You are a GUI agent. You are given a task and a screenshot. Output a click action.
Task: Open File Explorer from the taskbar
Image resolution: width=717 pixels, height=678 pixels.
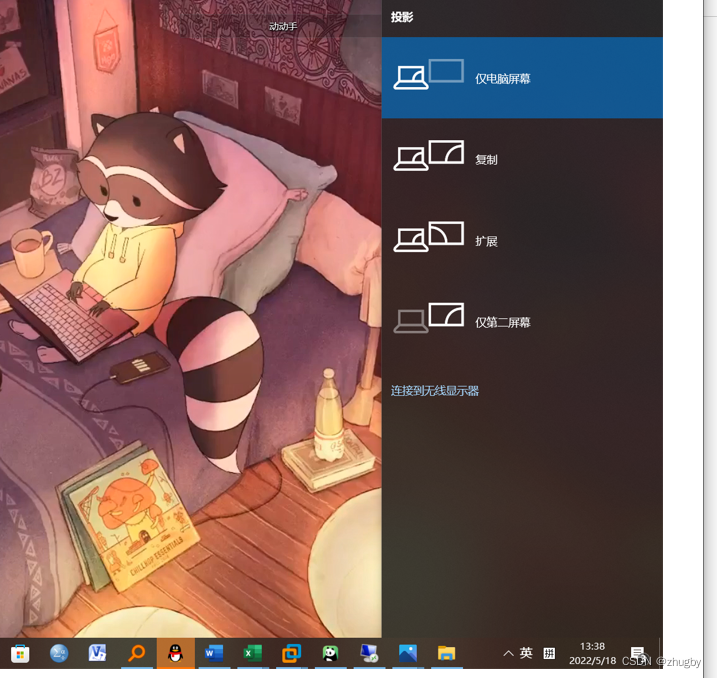pos(446,654)
